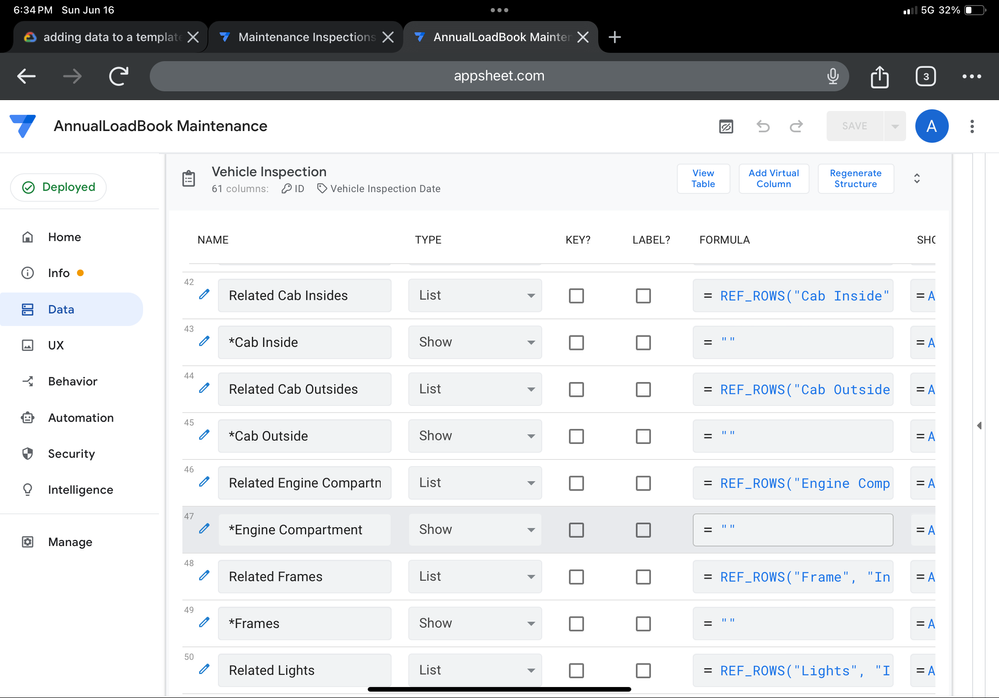Open the SAVE button dropdown arrow
This screenshot has width=999, height=698.
(895, 126)
